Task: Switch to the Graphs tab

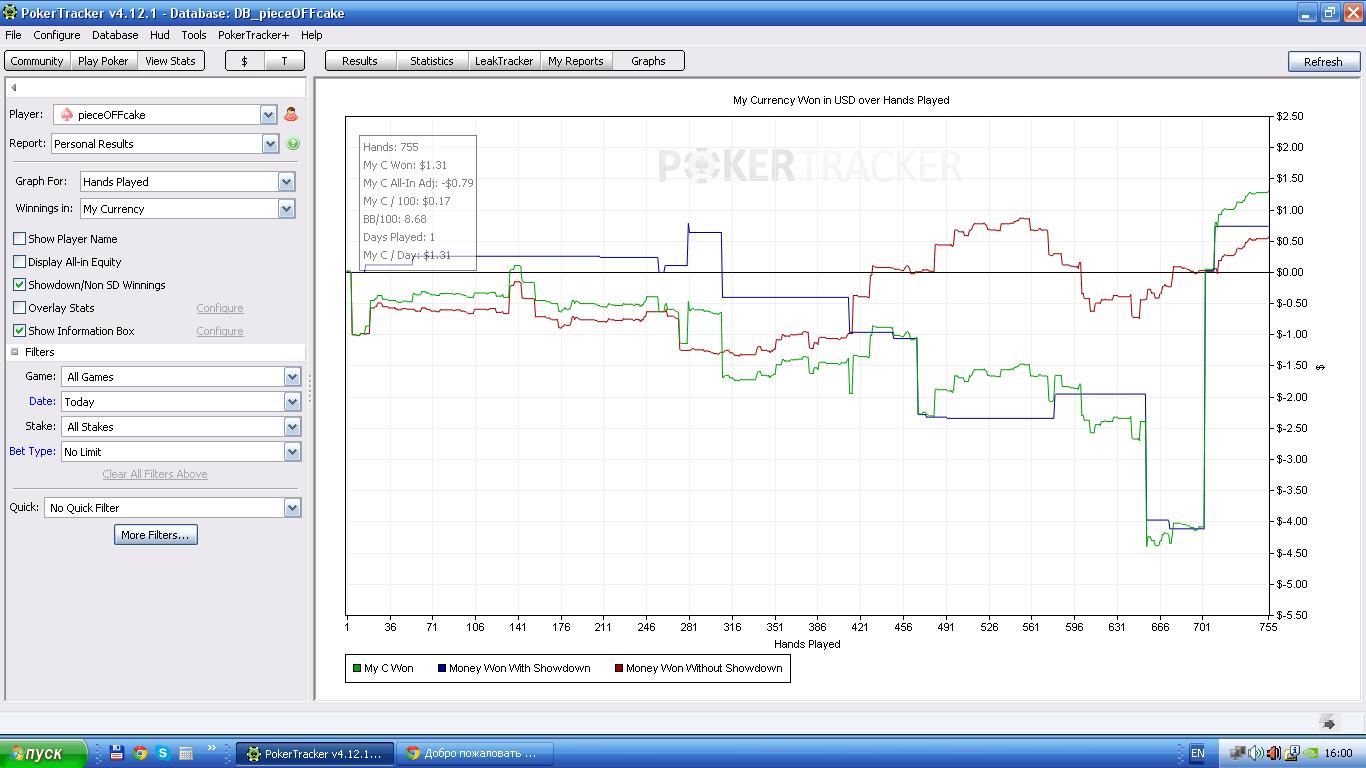Action: pyautogui.click(x=648, y=61)
